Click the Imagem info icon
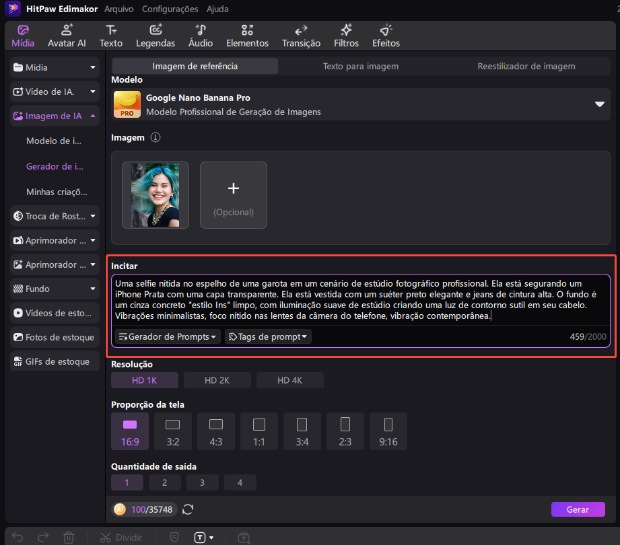The height and width of the screenshot is (545, 620). (155, 137)
